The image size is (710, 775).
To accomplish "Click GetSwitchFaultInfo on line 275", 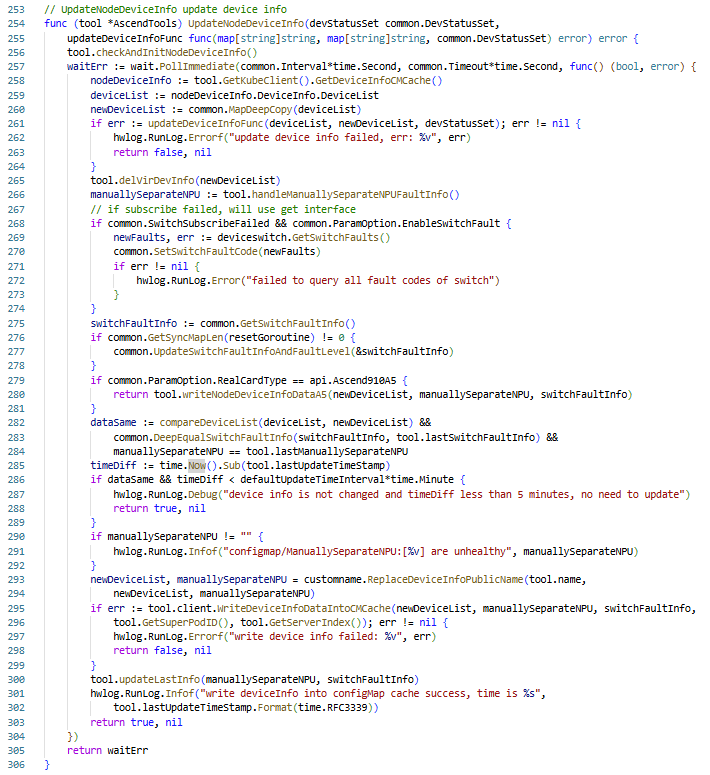I will coord(292,324).
